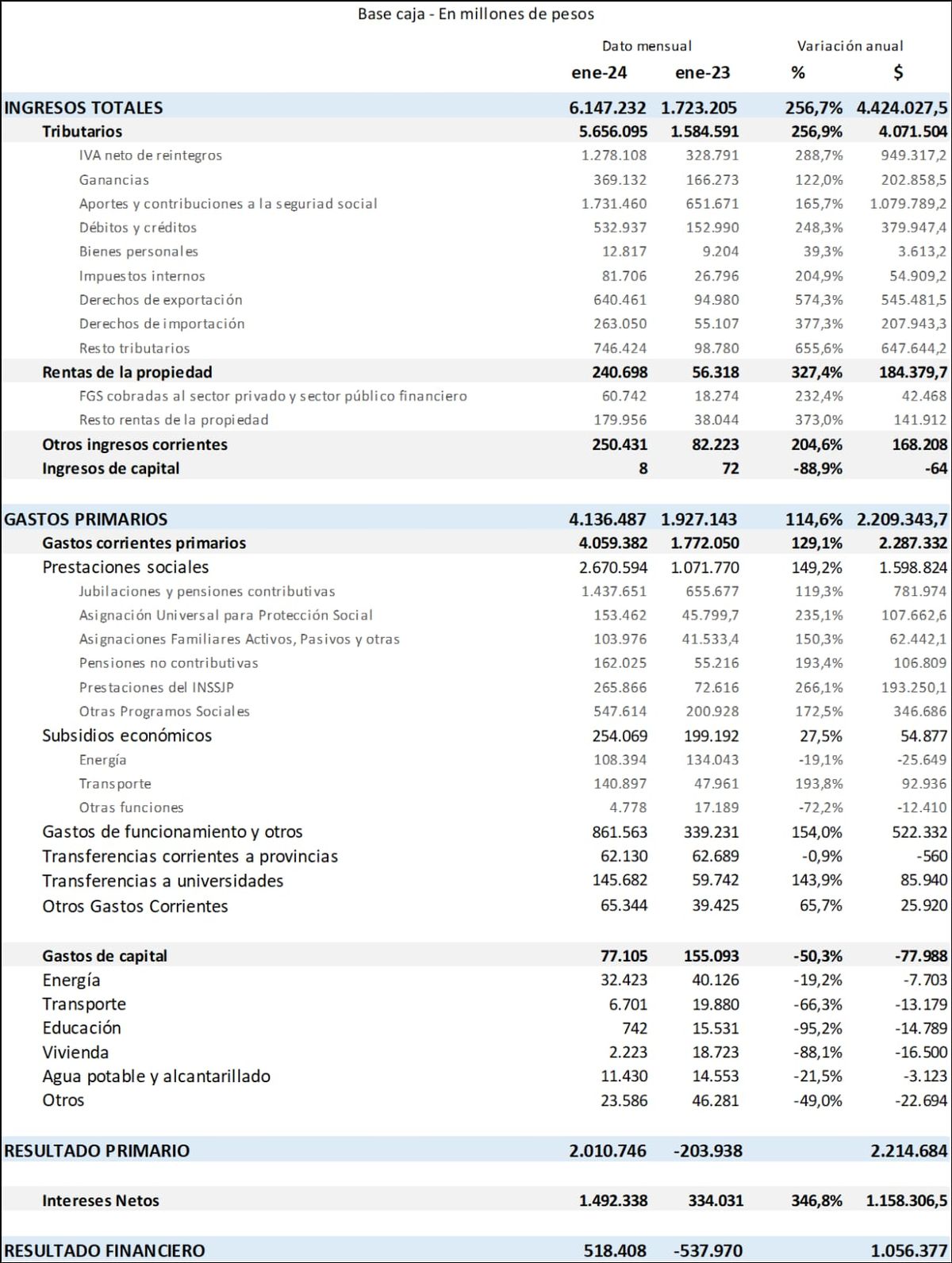Select the RESULTADO PRIMARIO row heading
Viewport: 952px width, 1263px height.
pos(97,1151)
